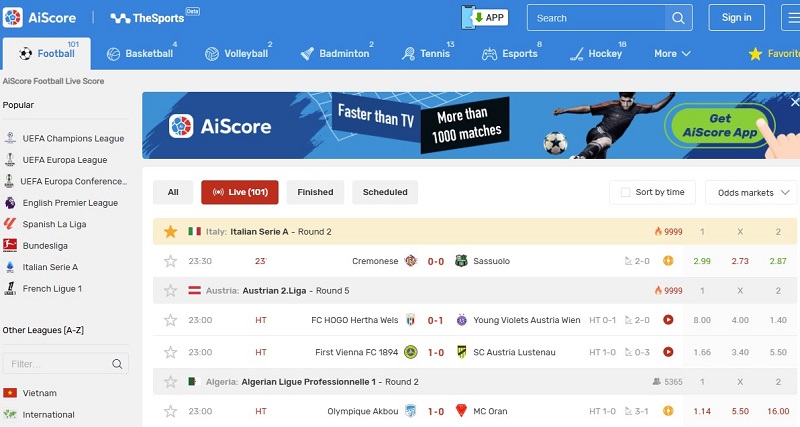Unfavorite the Italian Serie A league star

click(170, 232)
